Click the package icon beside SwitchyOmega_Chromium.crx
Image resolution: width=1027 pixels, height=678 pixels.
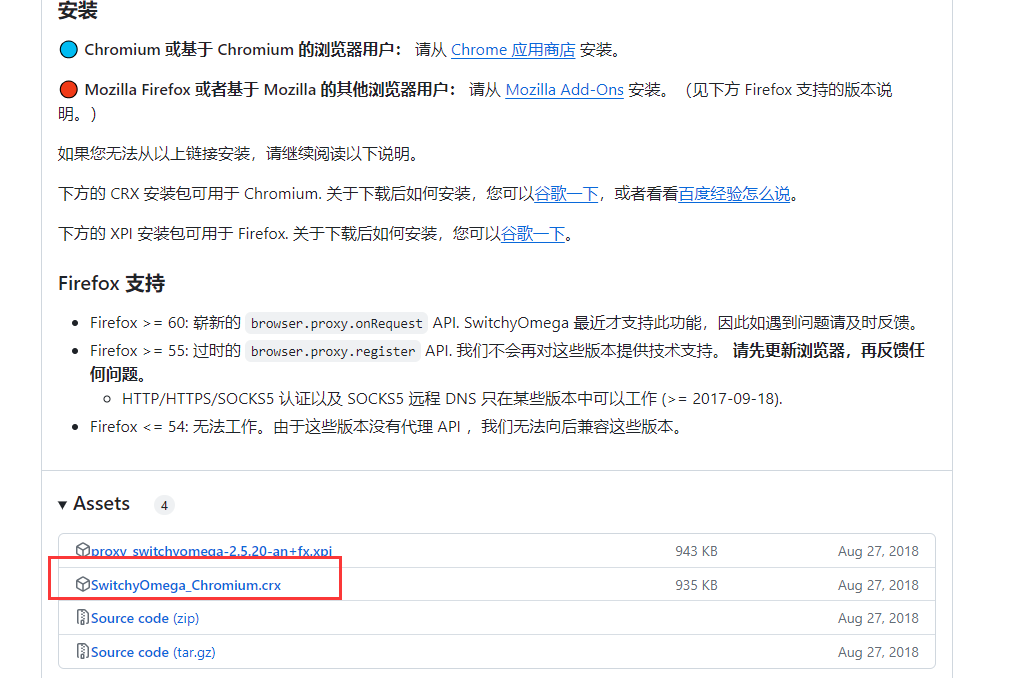pyautogui.click(x=83, y=584)
